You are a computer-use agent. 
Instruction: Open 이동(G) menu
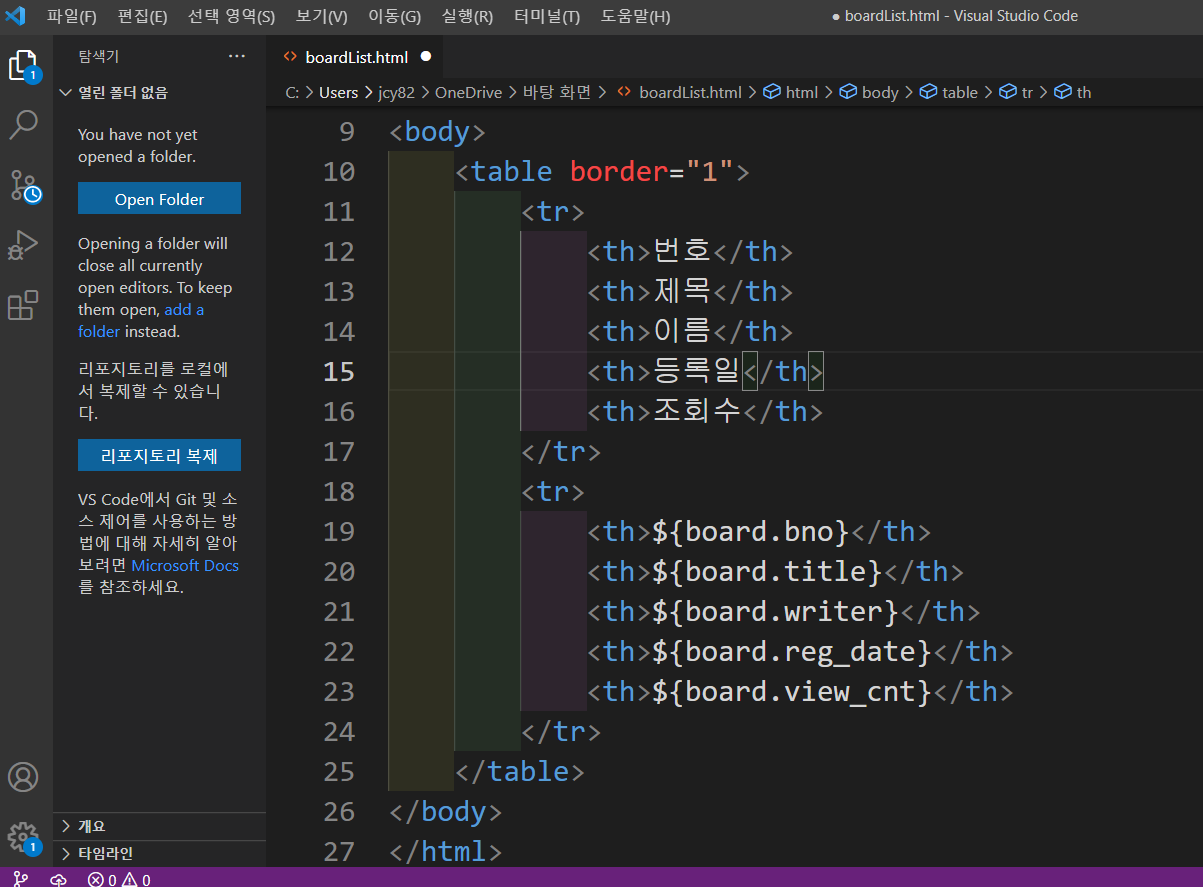pyautogui.click(x=394, y=16)
